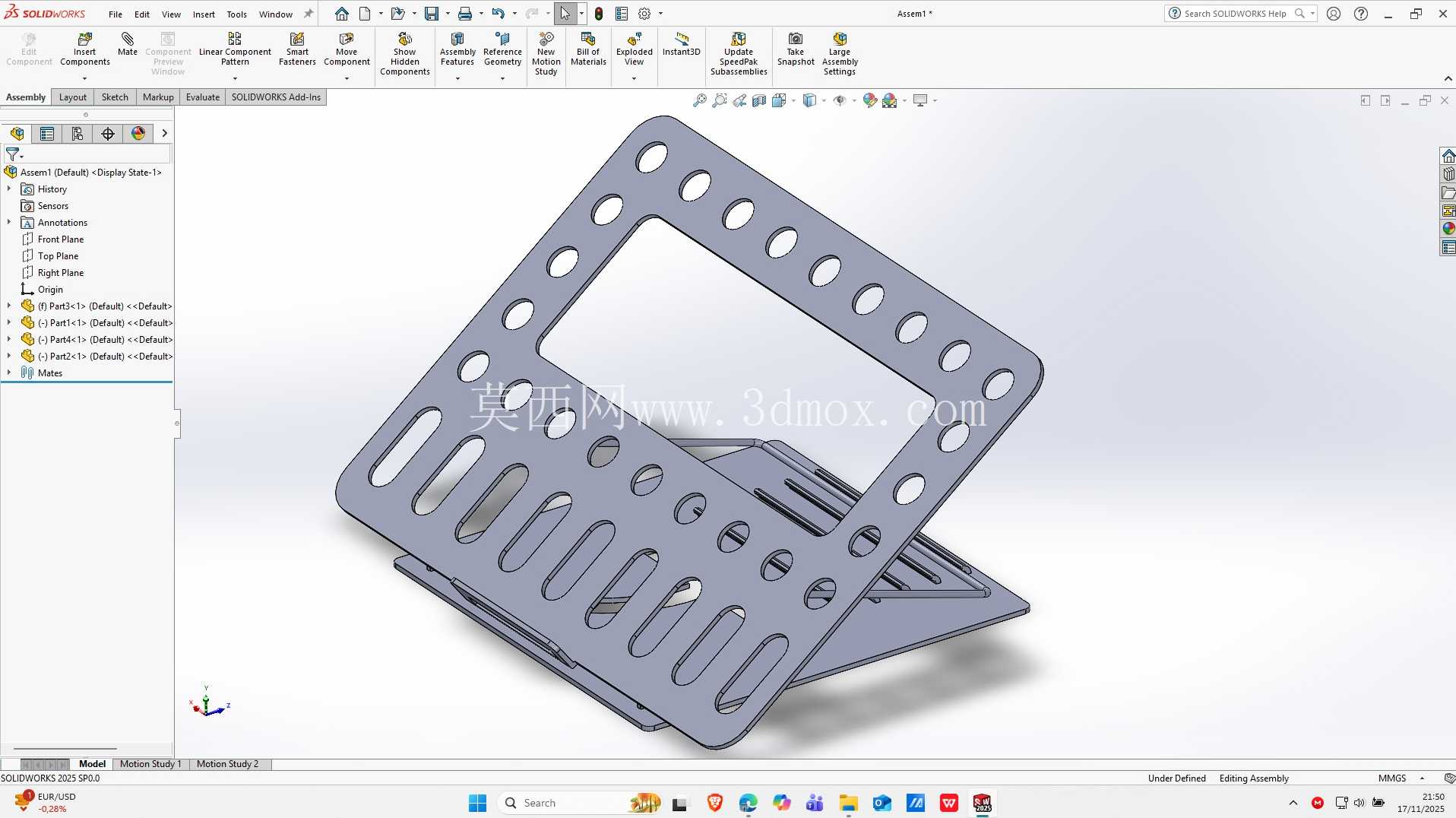Collapse the FeatureManager panel handle
Screen dimensions: 1456x818
pos(177,423)
